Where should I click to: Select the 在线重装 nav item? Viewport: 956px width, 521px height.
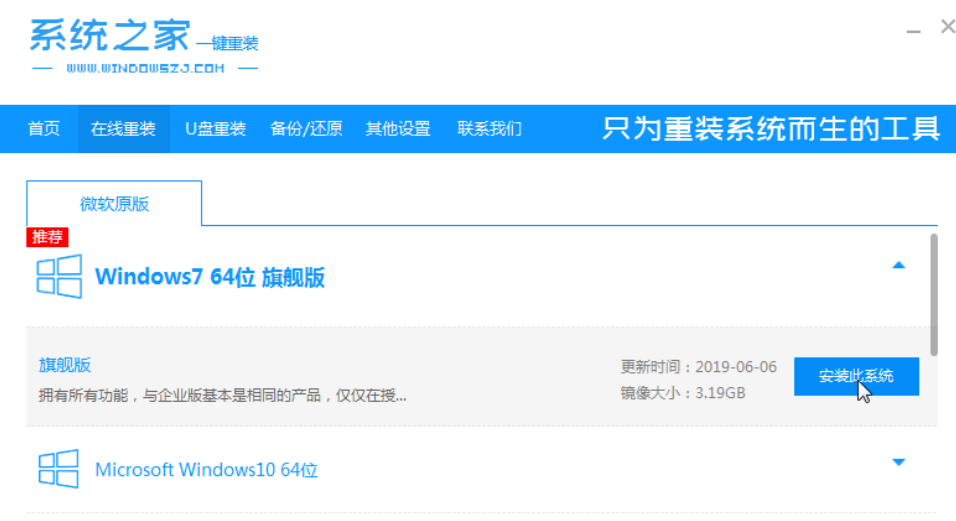pyautogui.click(x=123, y=129)
